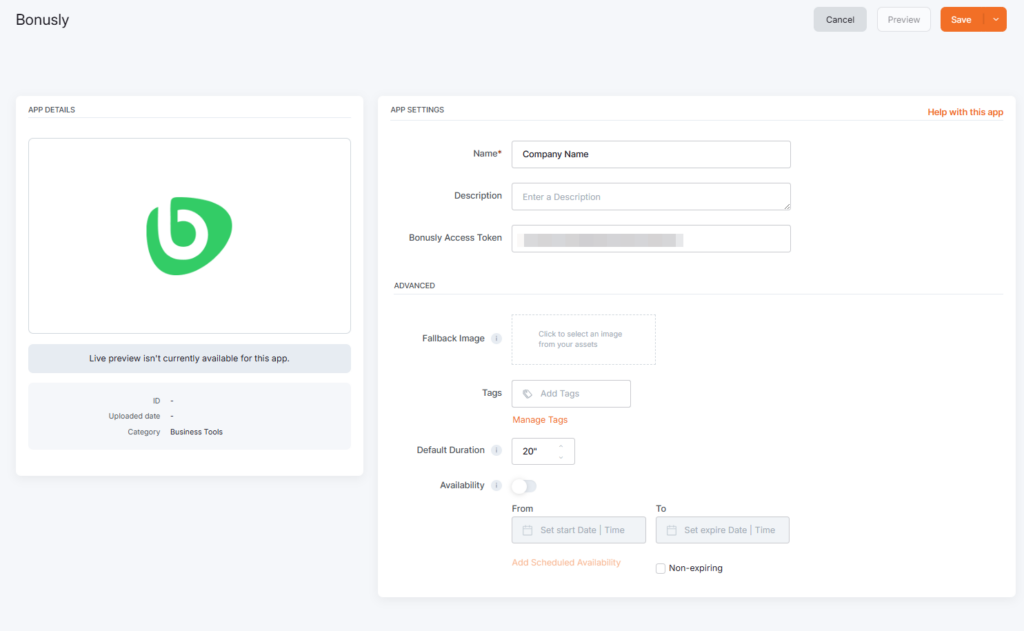Increase Default Duration with the up arrow

click(561, 445)
